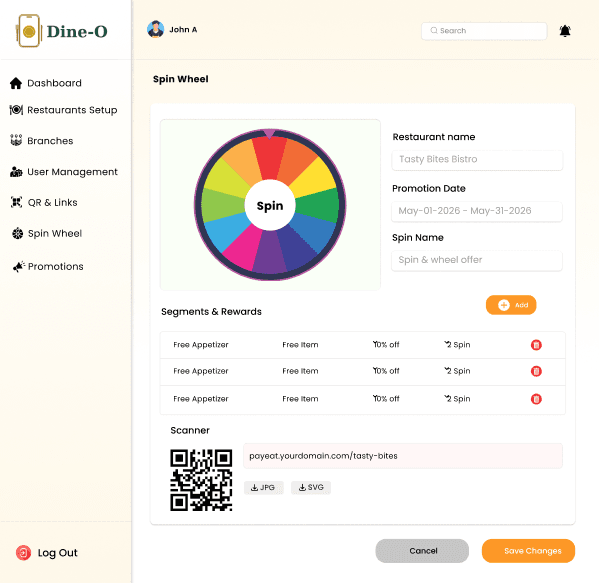
Task: Click the Branches icon in sidebar
Action: coord(16,141)
